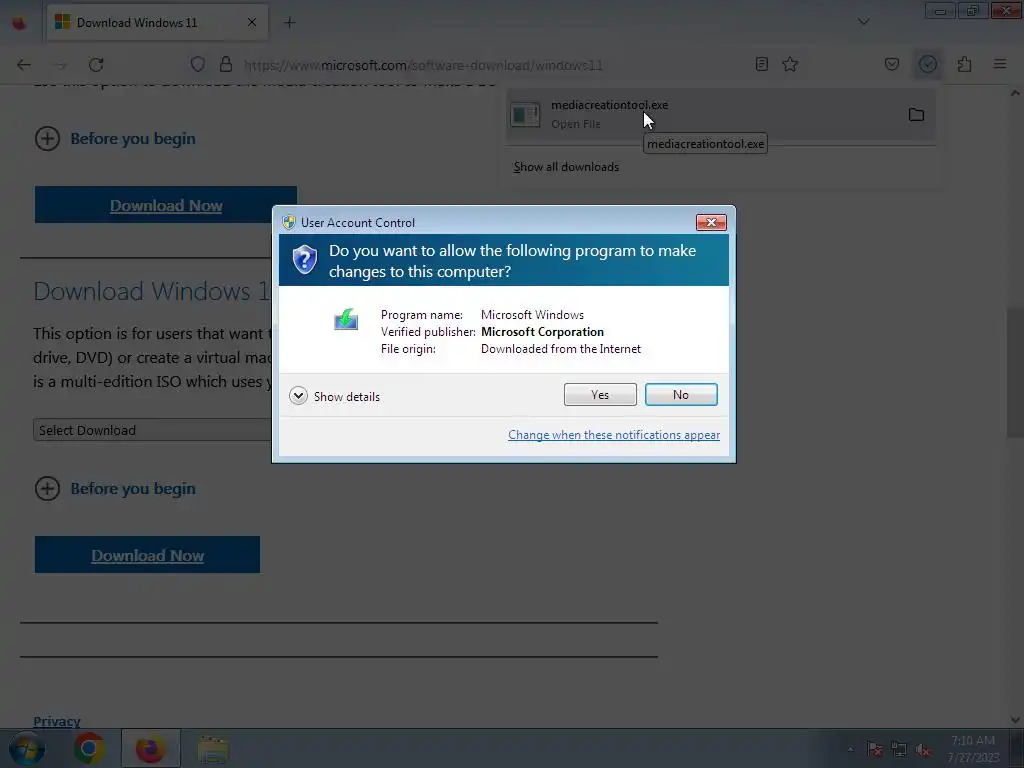
Task: Click the page vertical scrollbar thumb
Action: pos(1015,373)
